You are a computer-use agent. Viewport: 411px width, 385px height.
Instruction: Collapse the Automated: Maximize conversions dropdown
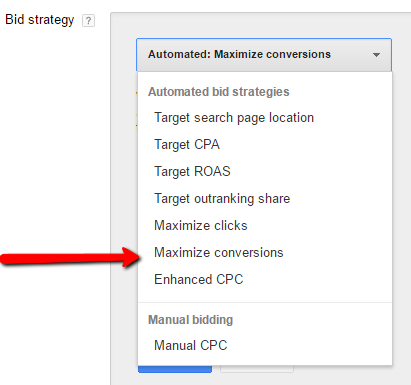[x=264, y=55]
